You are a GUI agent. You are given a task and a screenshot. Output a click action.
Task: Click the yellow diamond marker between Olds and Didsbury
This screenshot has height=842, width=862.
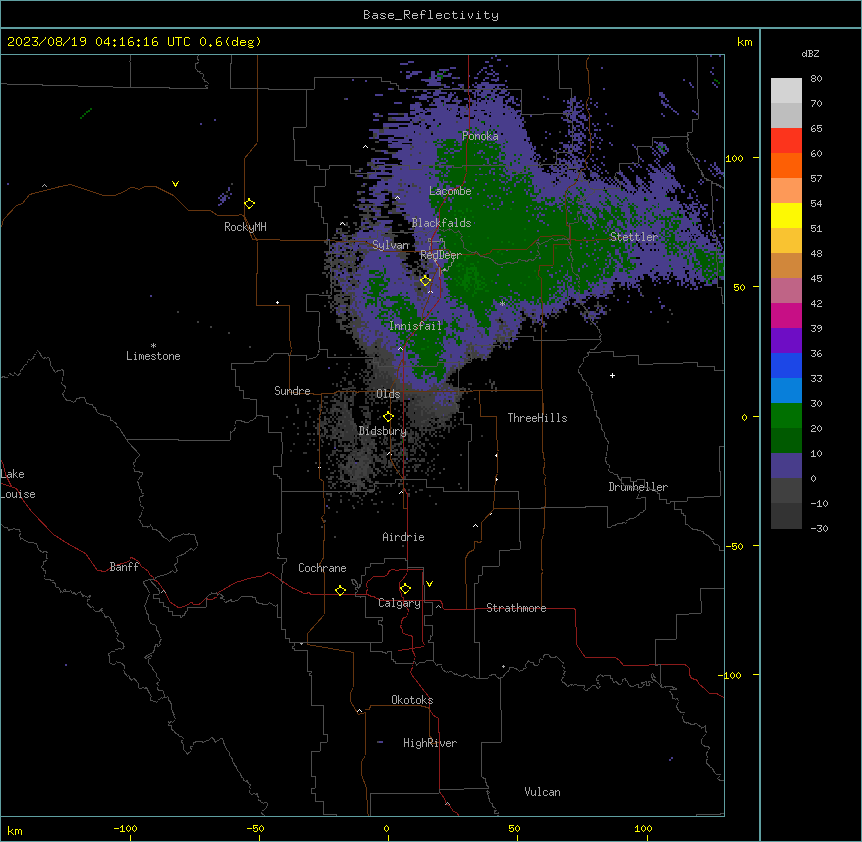tap(388, 417)
